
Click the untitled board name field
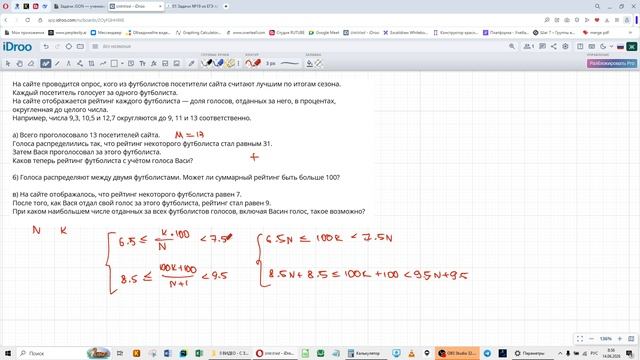pos(117,47)
